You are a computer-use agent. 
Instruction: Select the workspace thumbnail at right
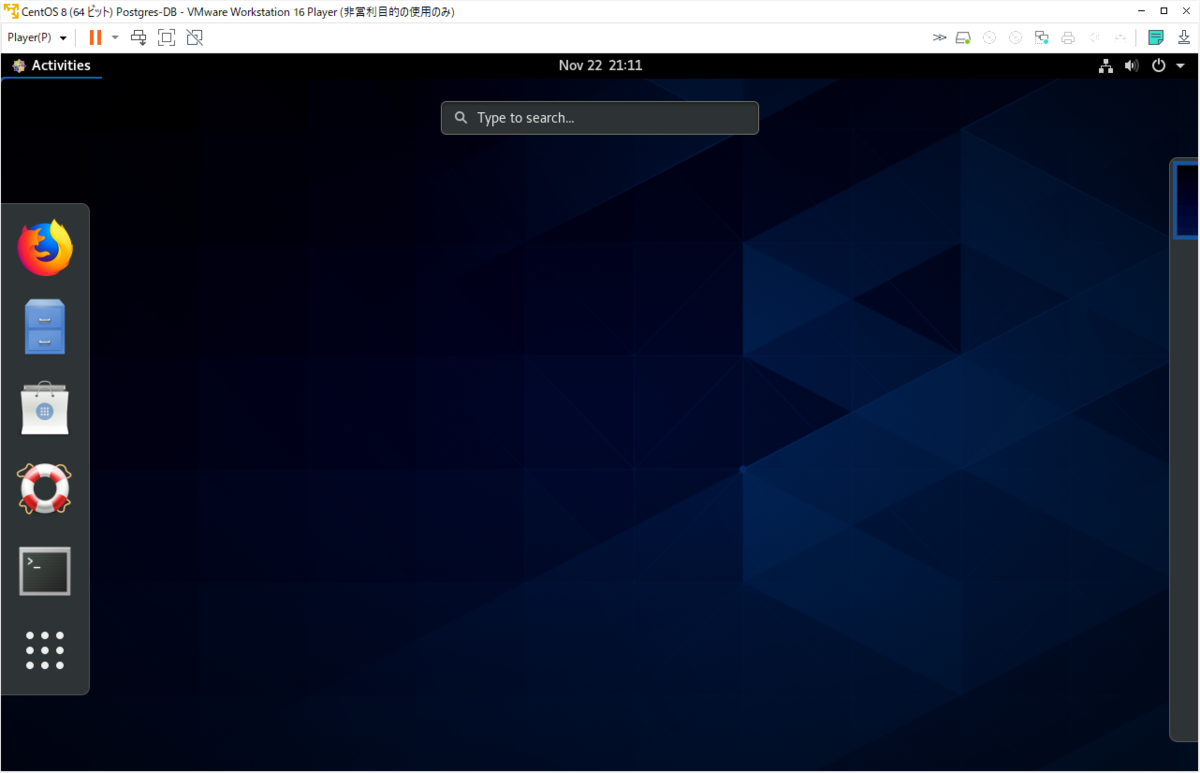1186,200
